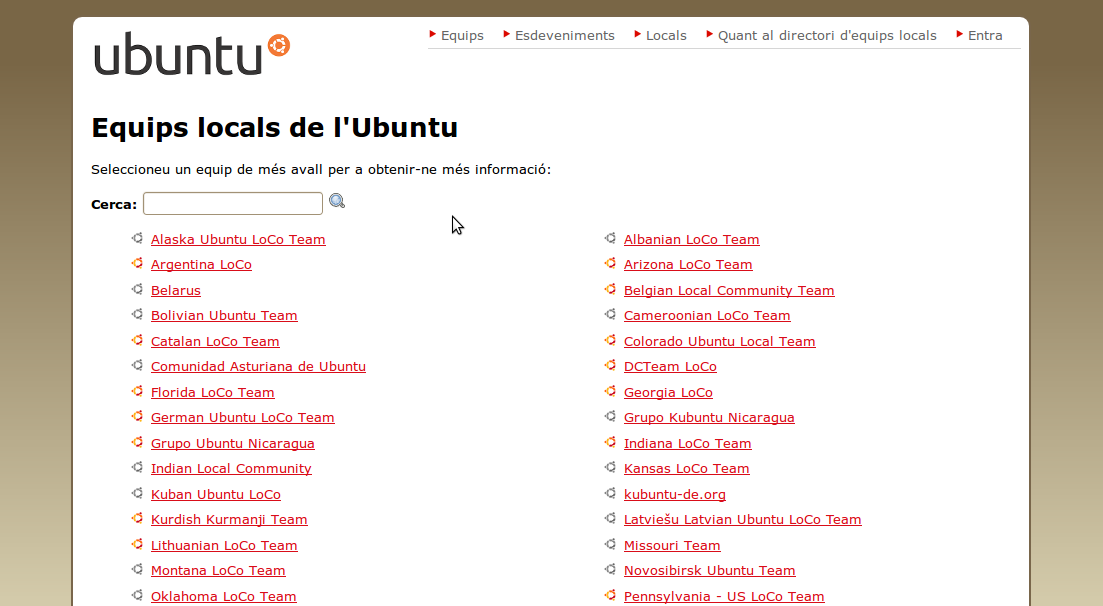Click the icon beside German Ubuntu LoCo Team

(137, 417)
